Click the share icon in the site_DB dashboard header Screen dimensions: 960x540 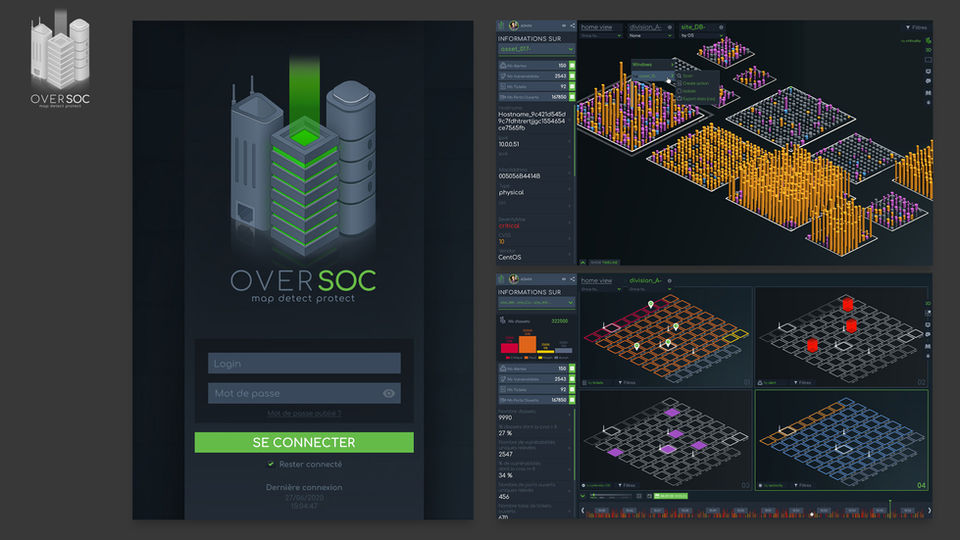pyautogui.click(x=572, y=26)
